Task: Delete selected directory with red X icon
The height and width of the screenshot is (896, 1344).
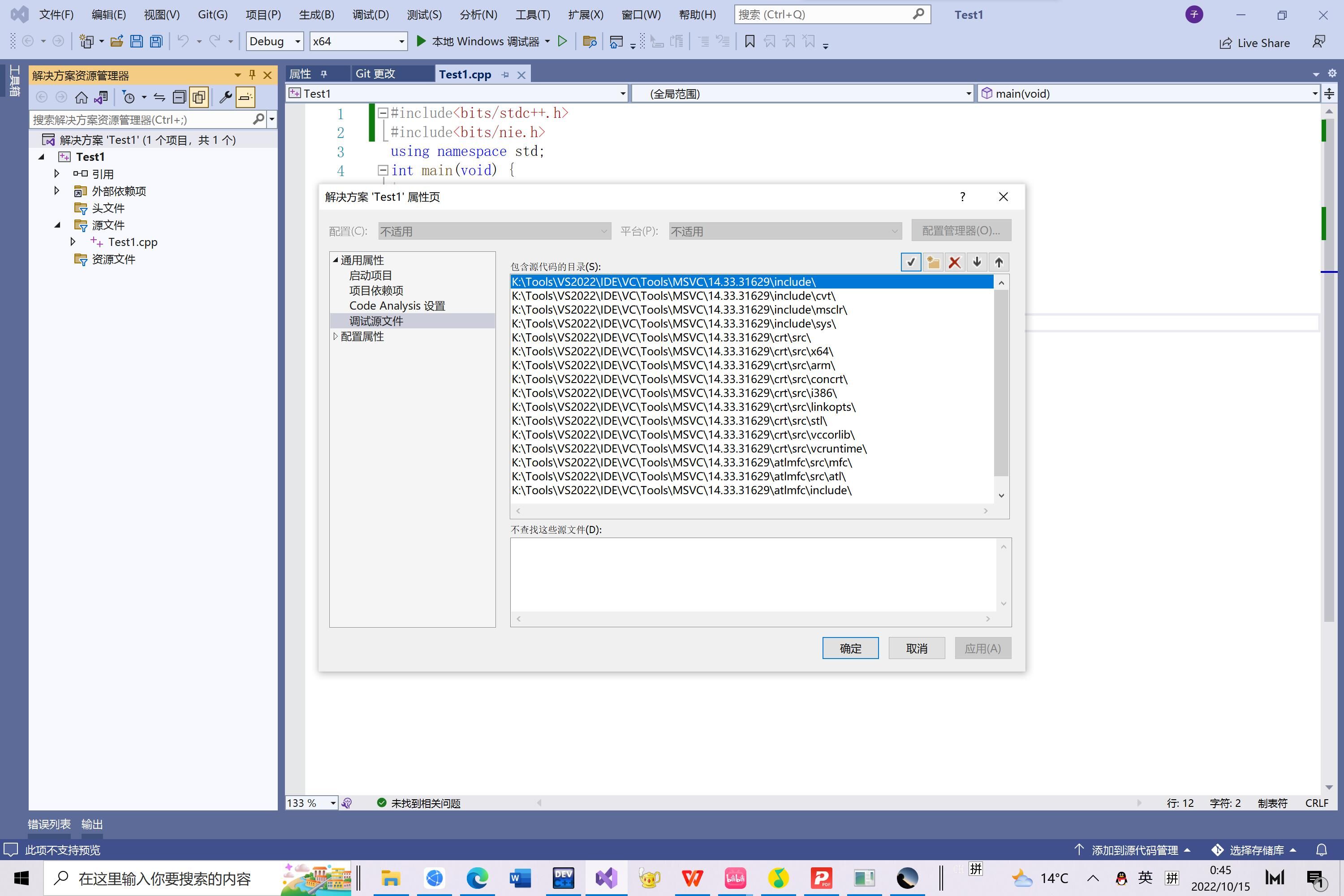Action: (954, 262)
